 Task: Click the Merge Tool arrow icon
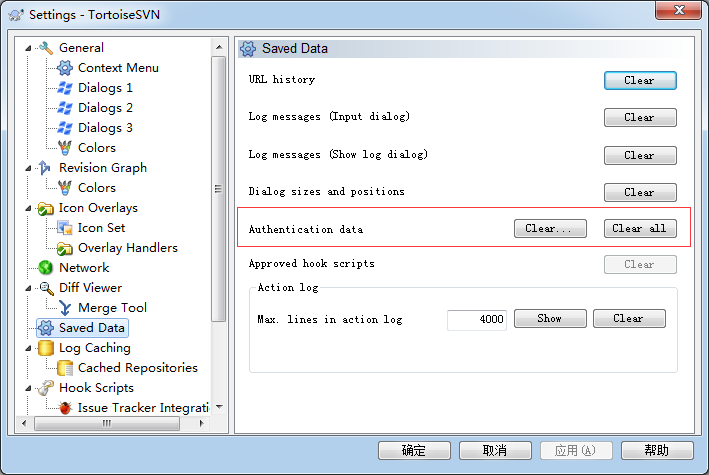point(65,308)
